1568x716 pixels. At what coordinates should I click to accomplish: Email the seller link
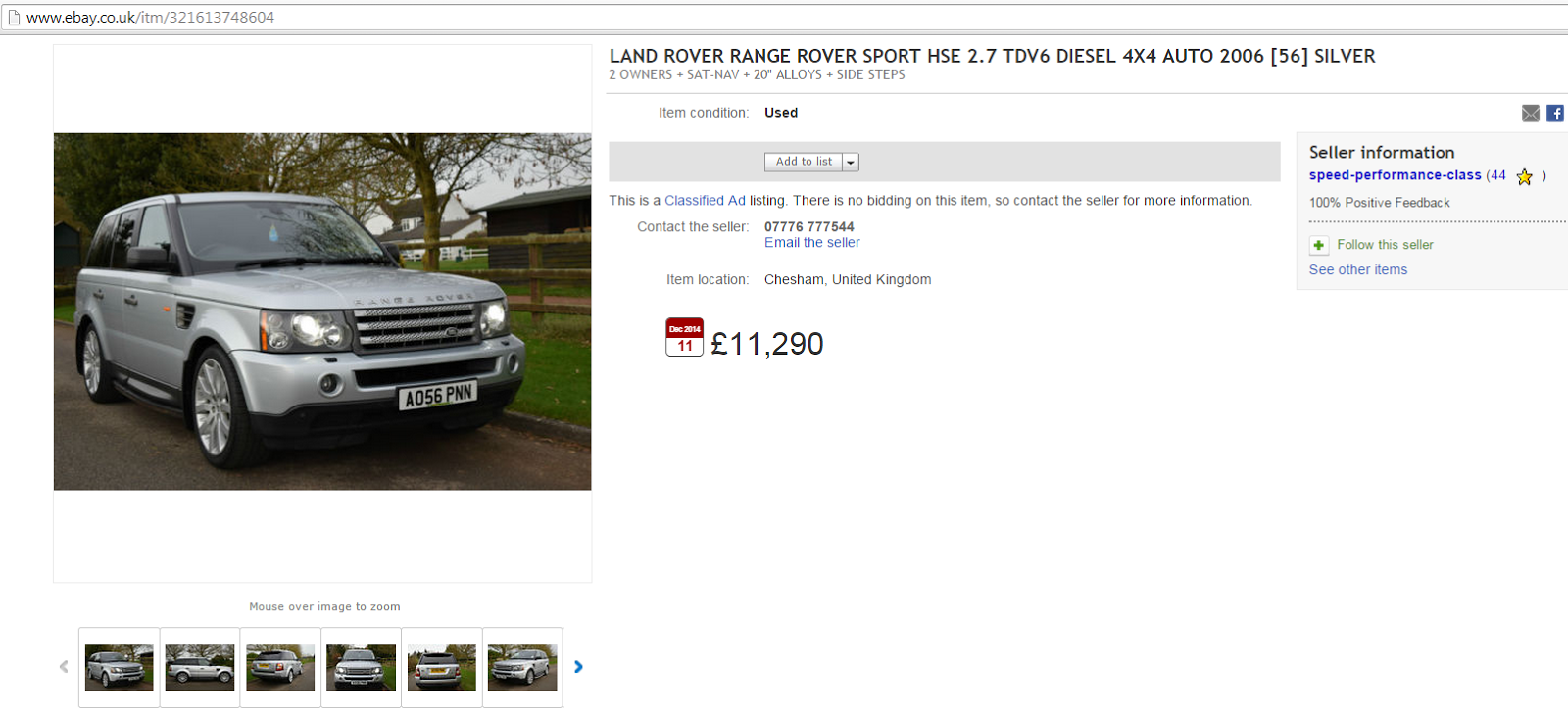tap(812, 243)
